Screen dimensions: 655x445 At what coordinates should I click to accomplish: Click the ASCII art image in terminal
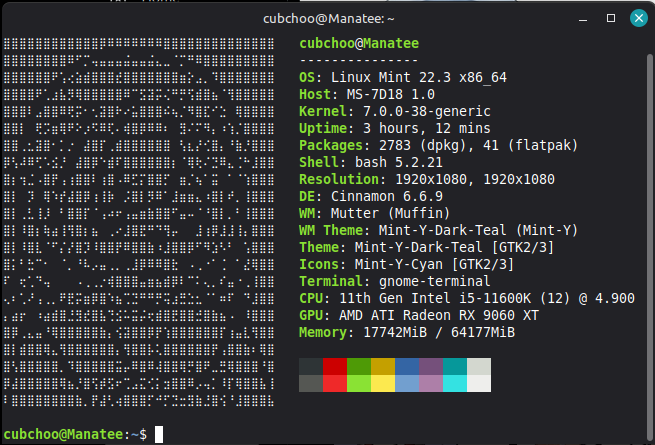[139, 222]
